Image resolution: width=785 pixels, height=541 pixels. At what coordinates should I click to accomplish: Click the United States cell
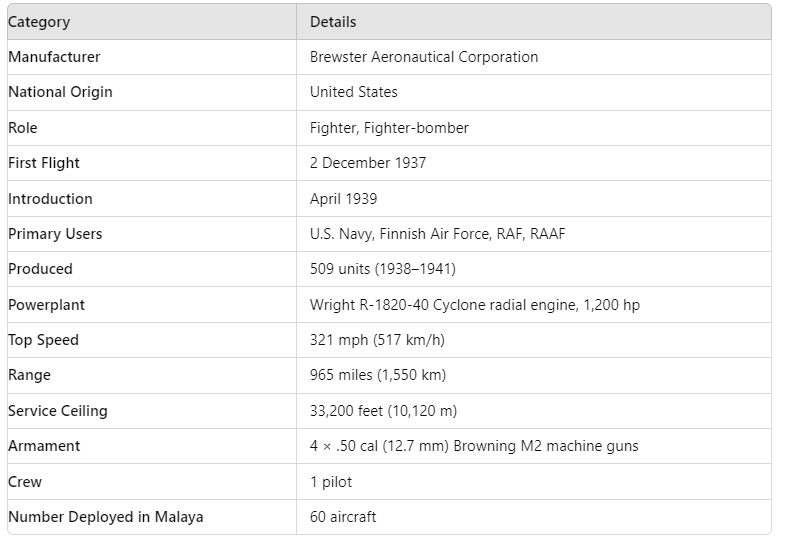(353, 92)
